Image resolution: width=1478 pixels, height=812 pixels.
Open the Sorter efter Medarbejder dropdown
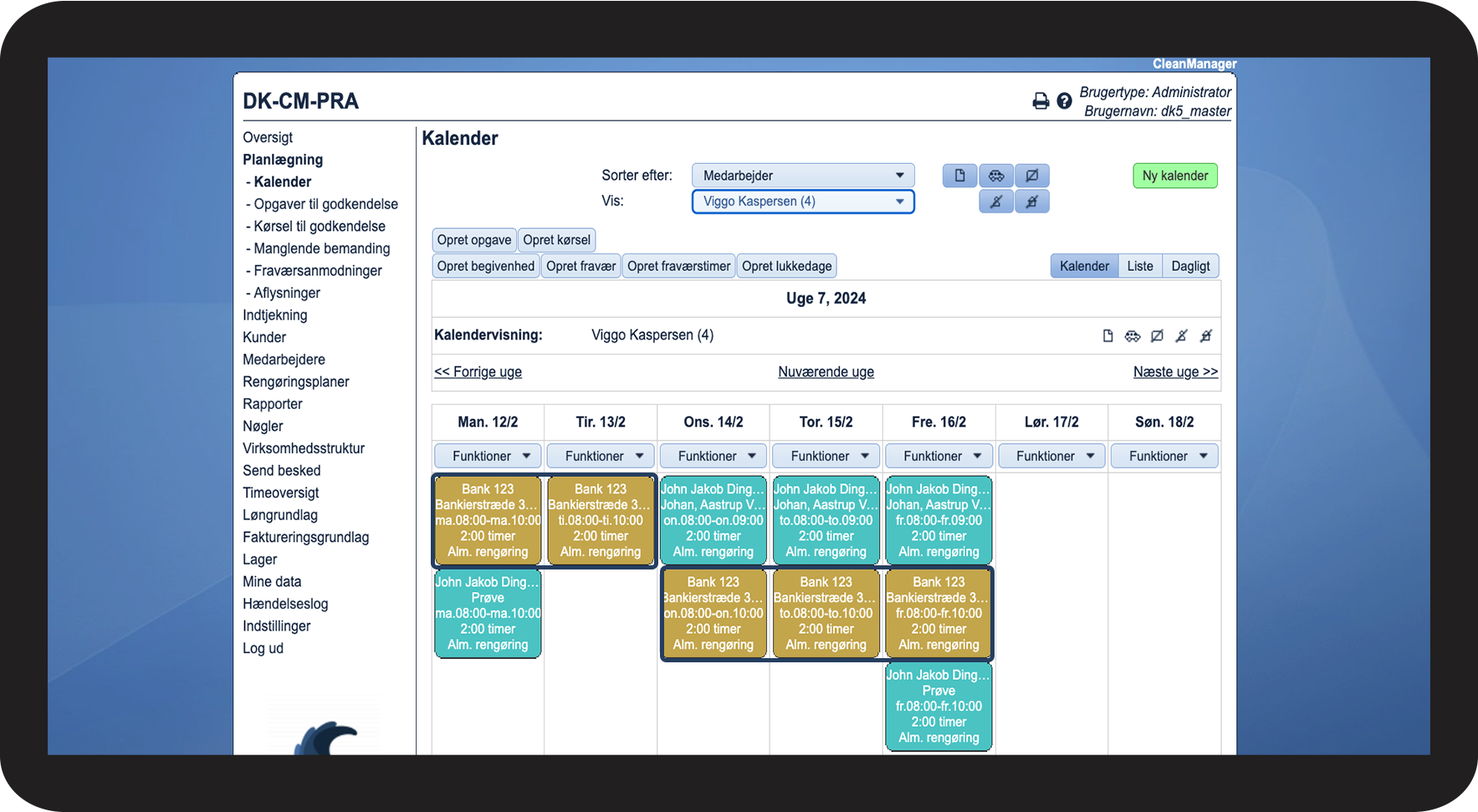click(x=803, y=176)
